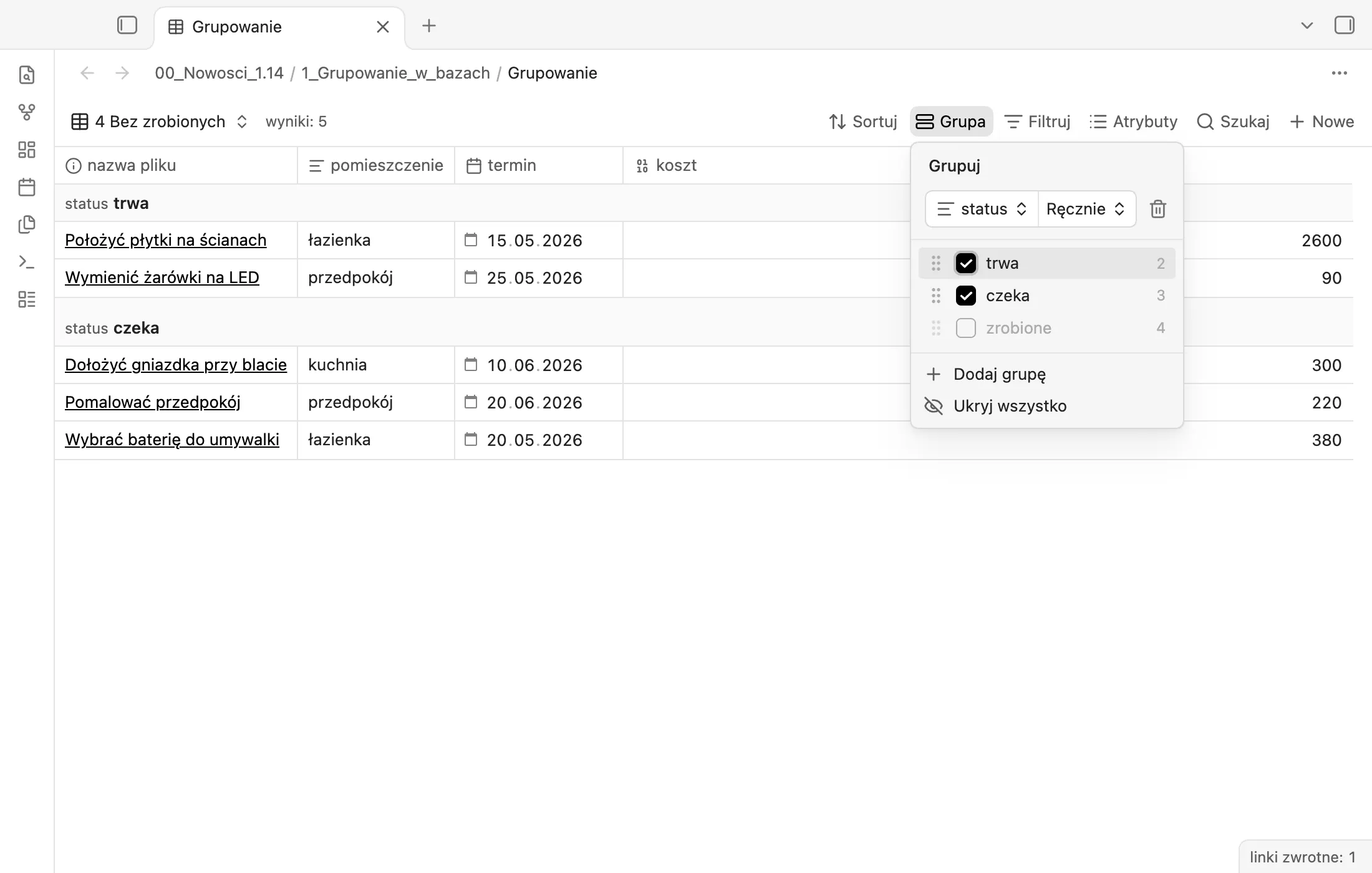Expand tab list chevron at top right
Screen dimensions: 1372x873
tap(1307, 26)
